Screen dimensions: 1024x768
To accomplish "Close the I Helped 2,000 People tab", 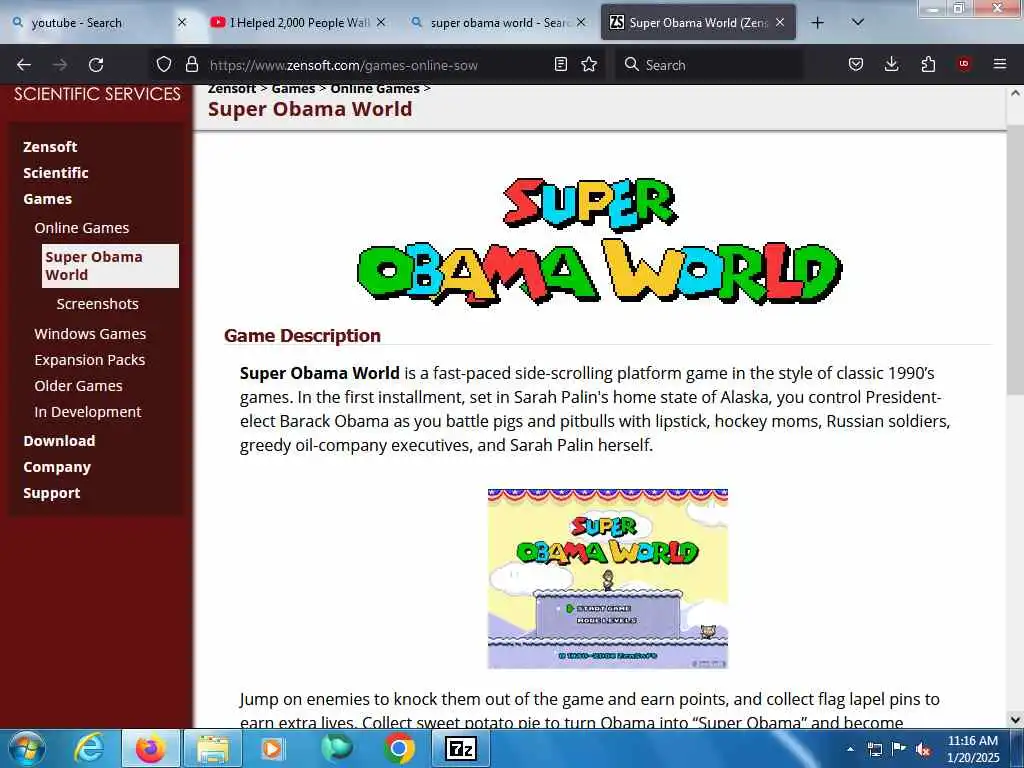I will point(381,23).
